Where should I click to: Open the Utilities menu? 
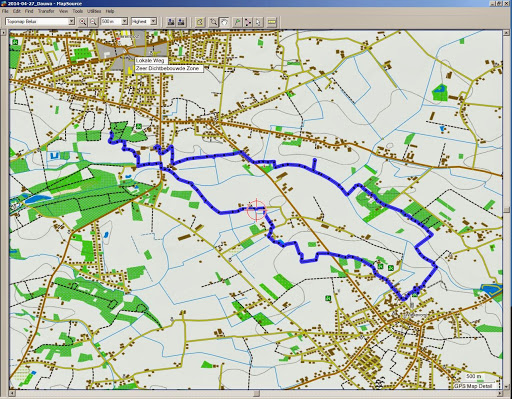click(x=94, y=11)
